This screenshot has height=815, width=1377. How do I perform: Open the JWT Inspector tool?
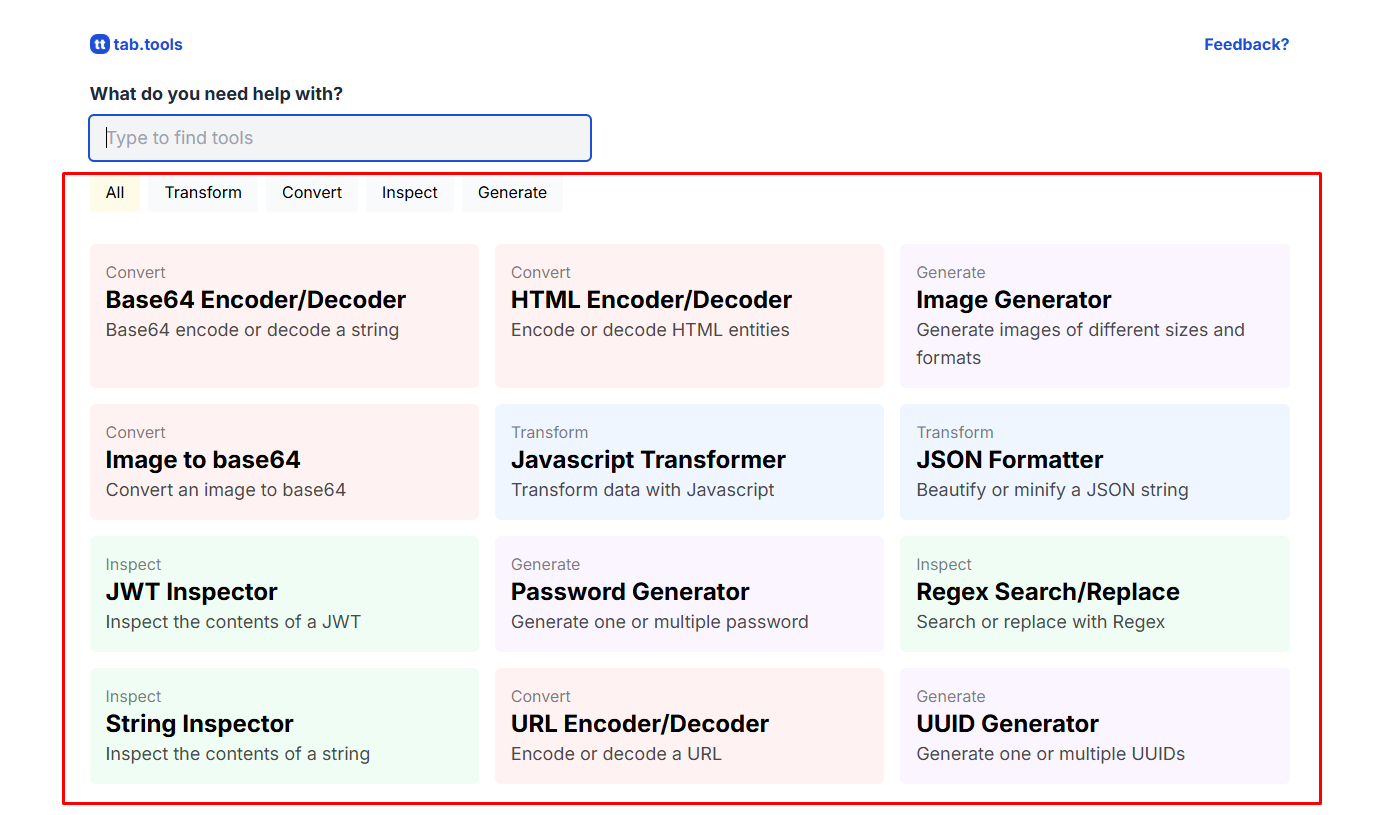tap(284, 593)
